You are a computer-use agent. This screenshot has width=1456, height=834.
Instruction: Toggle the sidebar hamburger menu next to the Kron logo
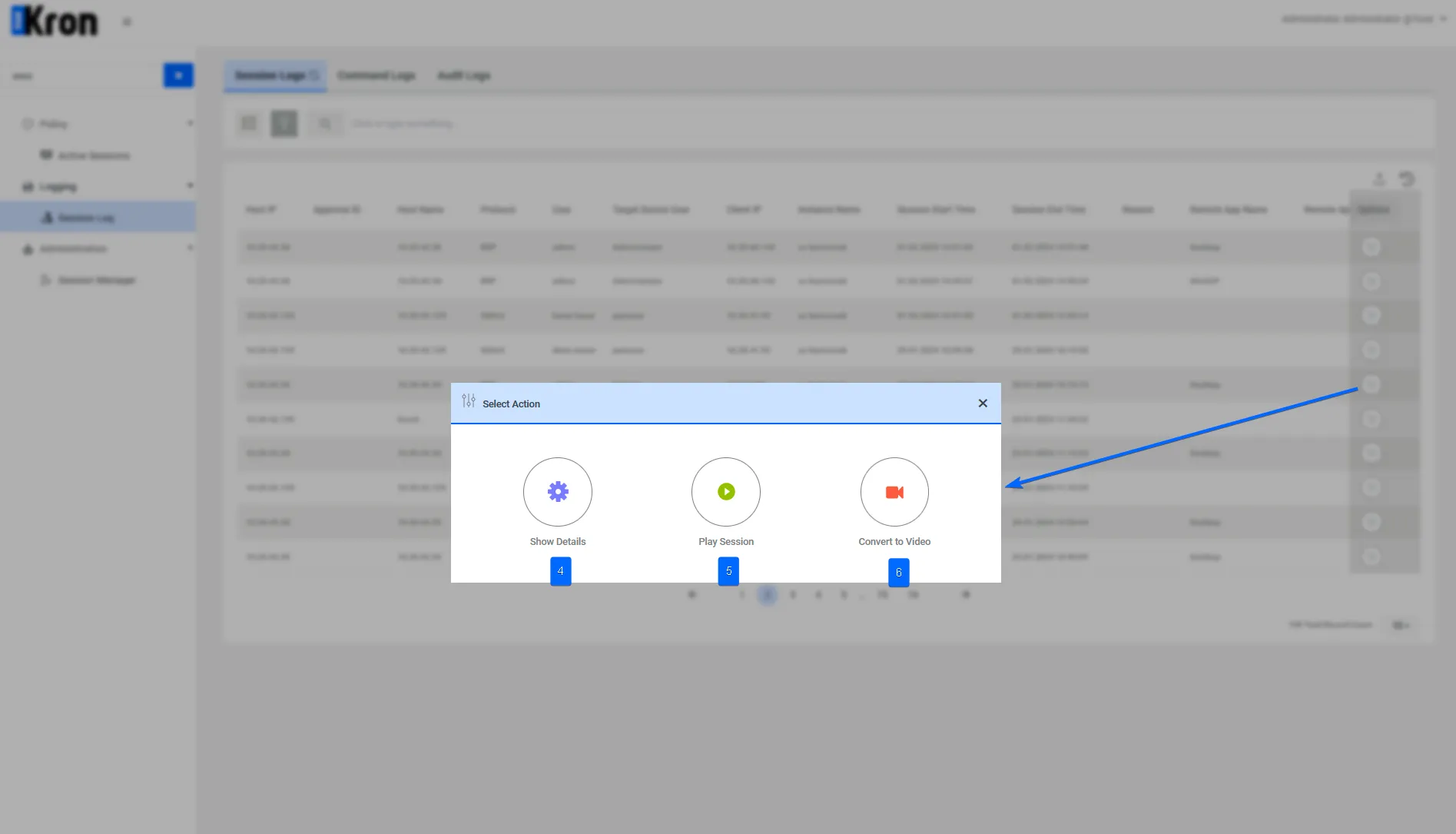click(x=128, y=22)
